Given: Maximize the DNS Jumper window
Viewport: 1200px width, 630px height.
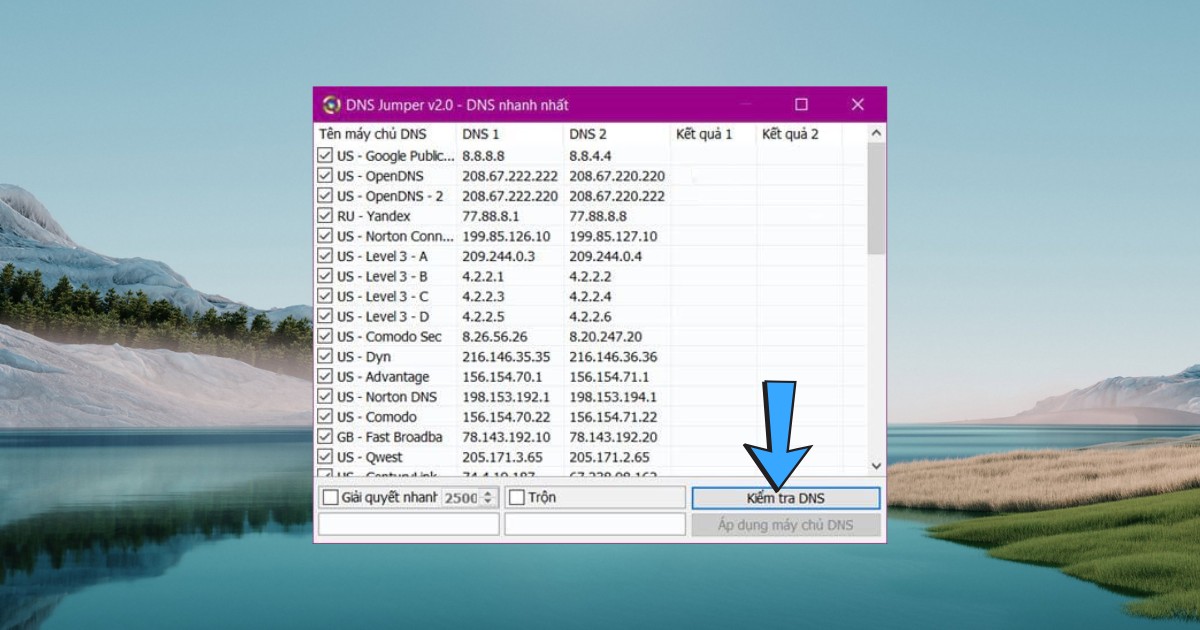Looking at the screenshot, I should pos(801,105).
